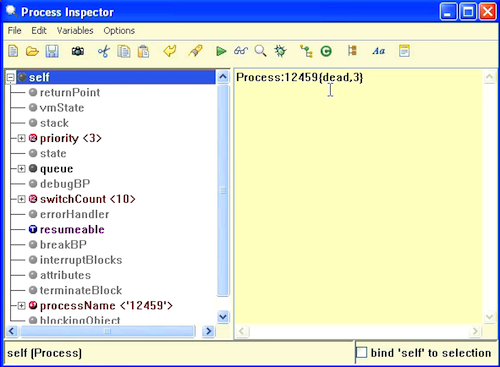Click the Process:12459{dead,3} text
The height and width of the screenshot is (367, 500).
(300, 77)
